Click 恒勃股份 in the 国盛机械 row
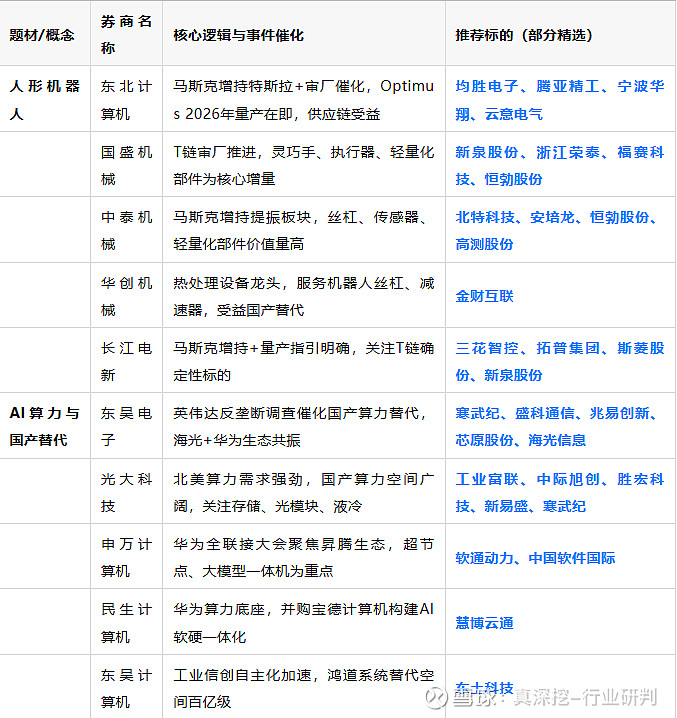677x718 pixels. 513,179
